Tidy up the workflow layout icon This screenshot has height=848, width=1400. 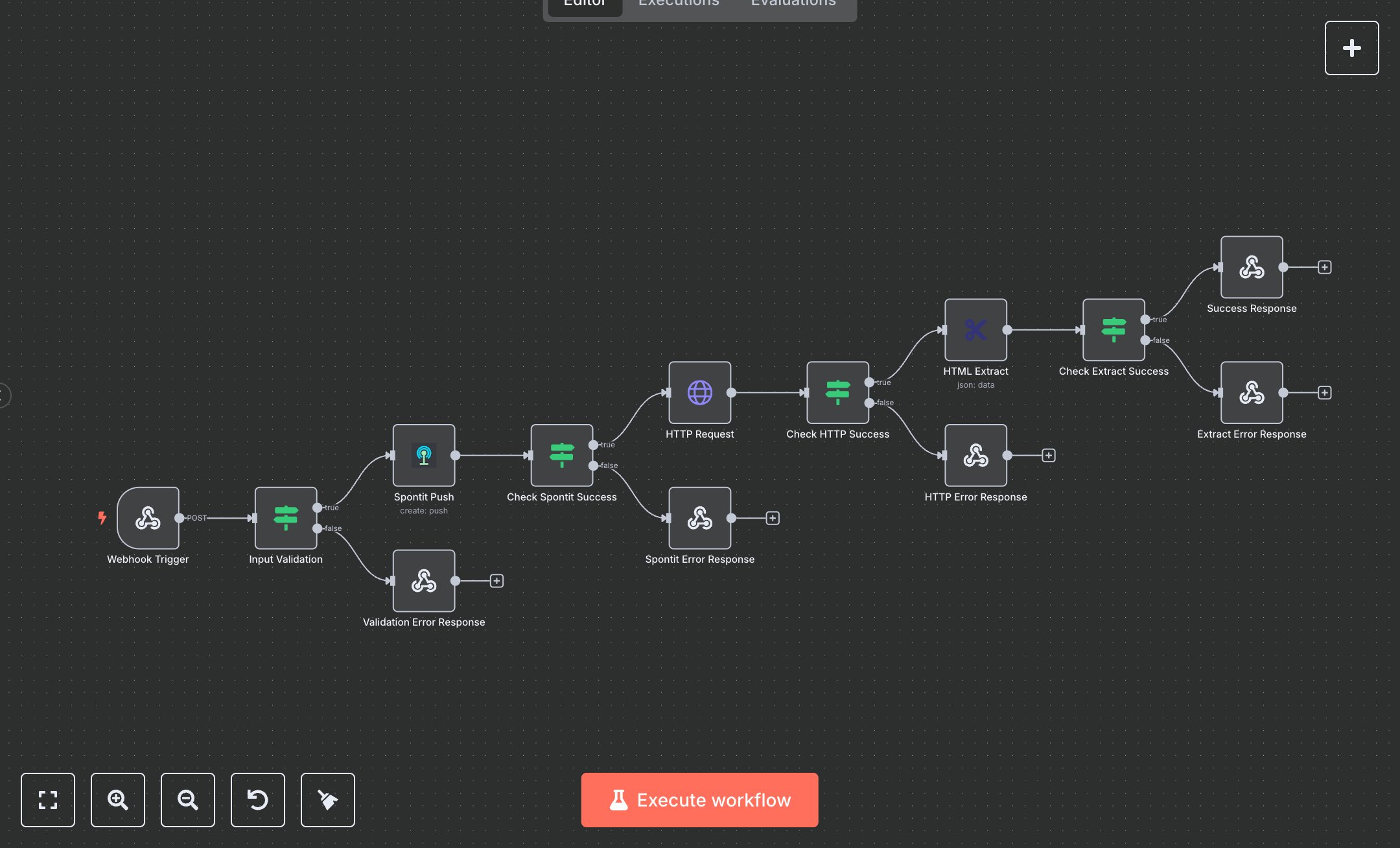coord(327,800)
